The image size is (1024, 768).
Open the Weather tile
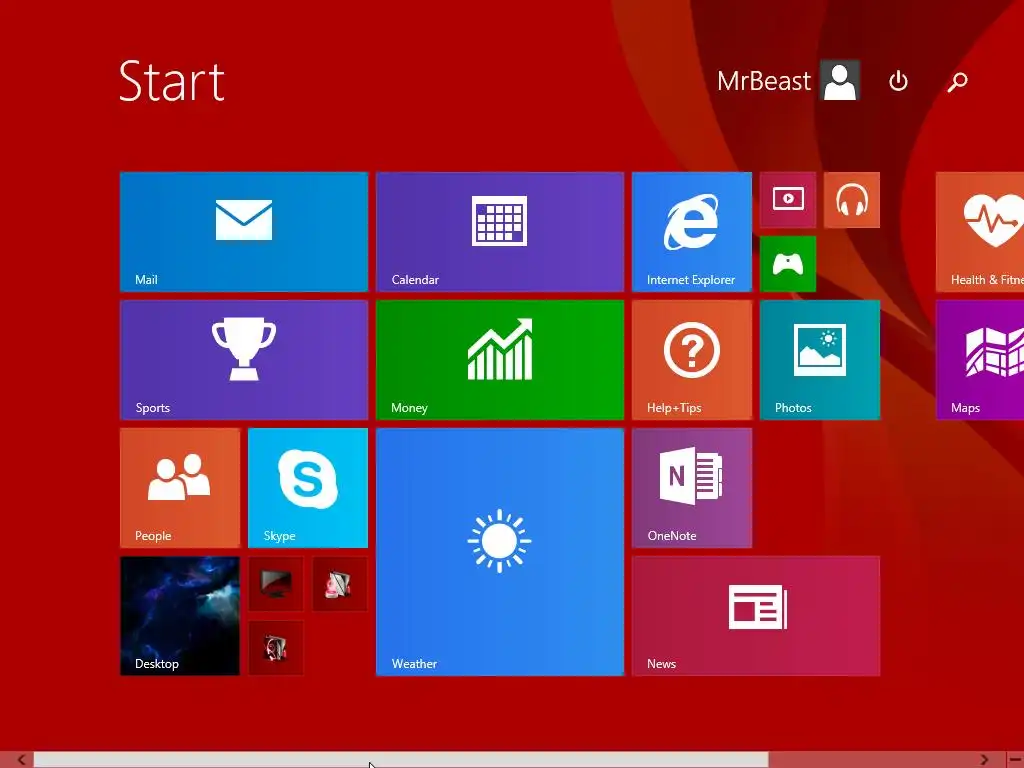click(500, 552)
